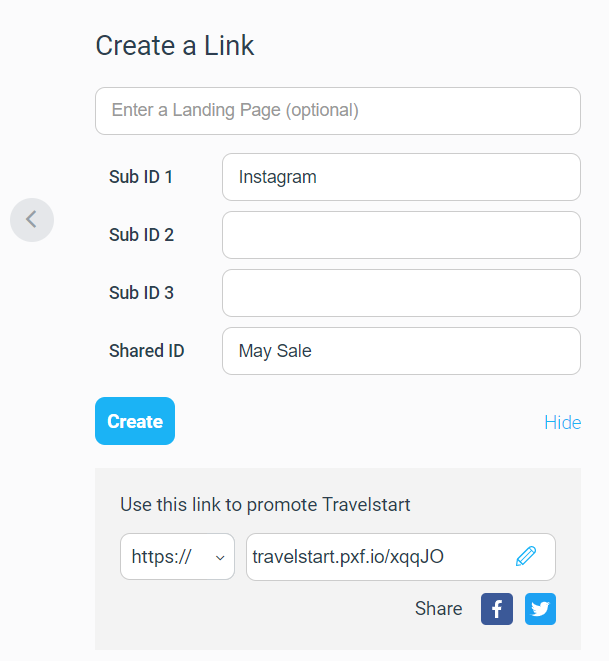Click the Share label text
Image resolution: width=609 pixels, height=661 pixels.
[438, 608]
